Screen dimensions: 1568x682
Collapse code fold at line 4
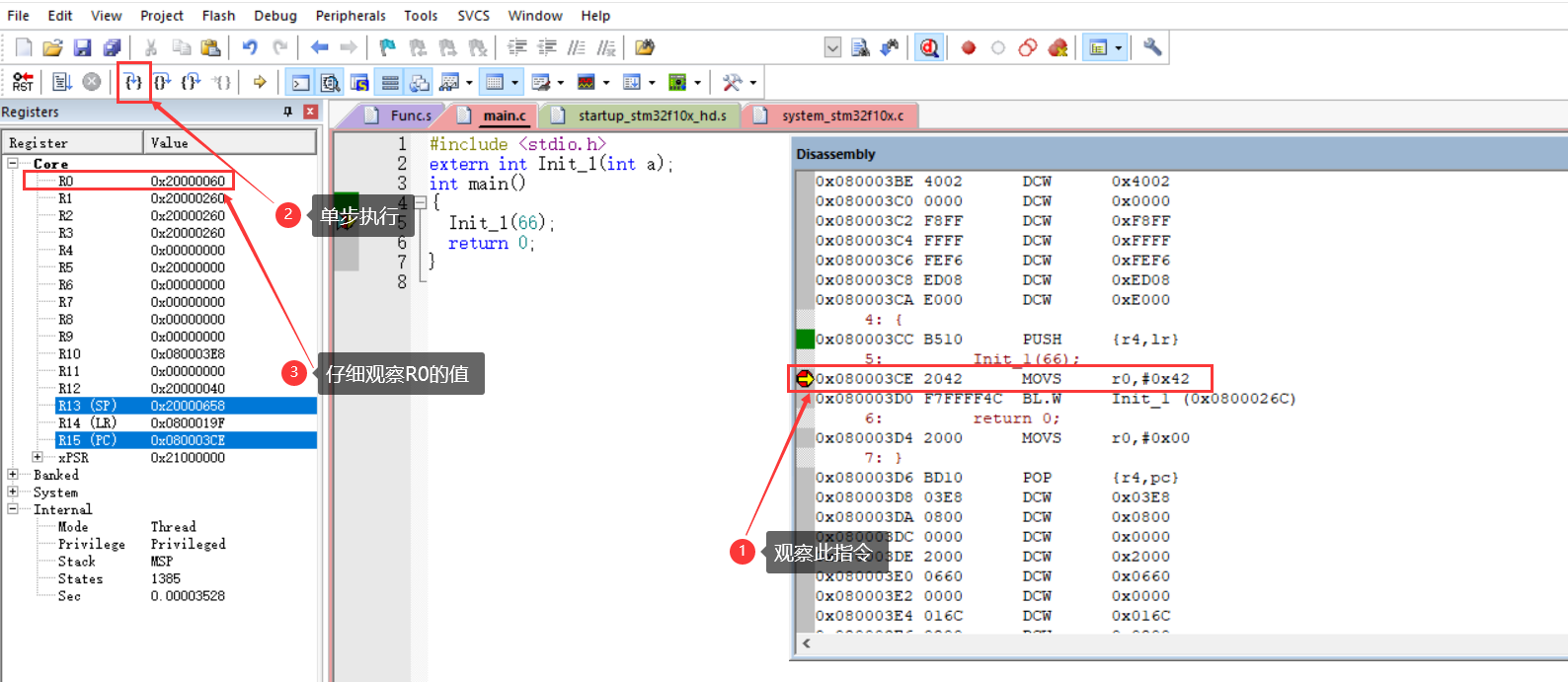point(420,202)
